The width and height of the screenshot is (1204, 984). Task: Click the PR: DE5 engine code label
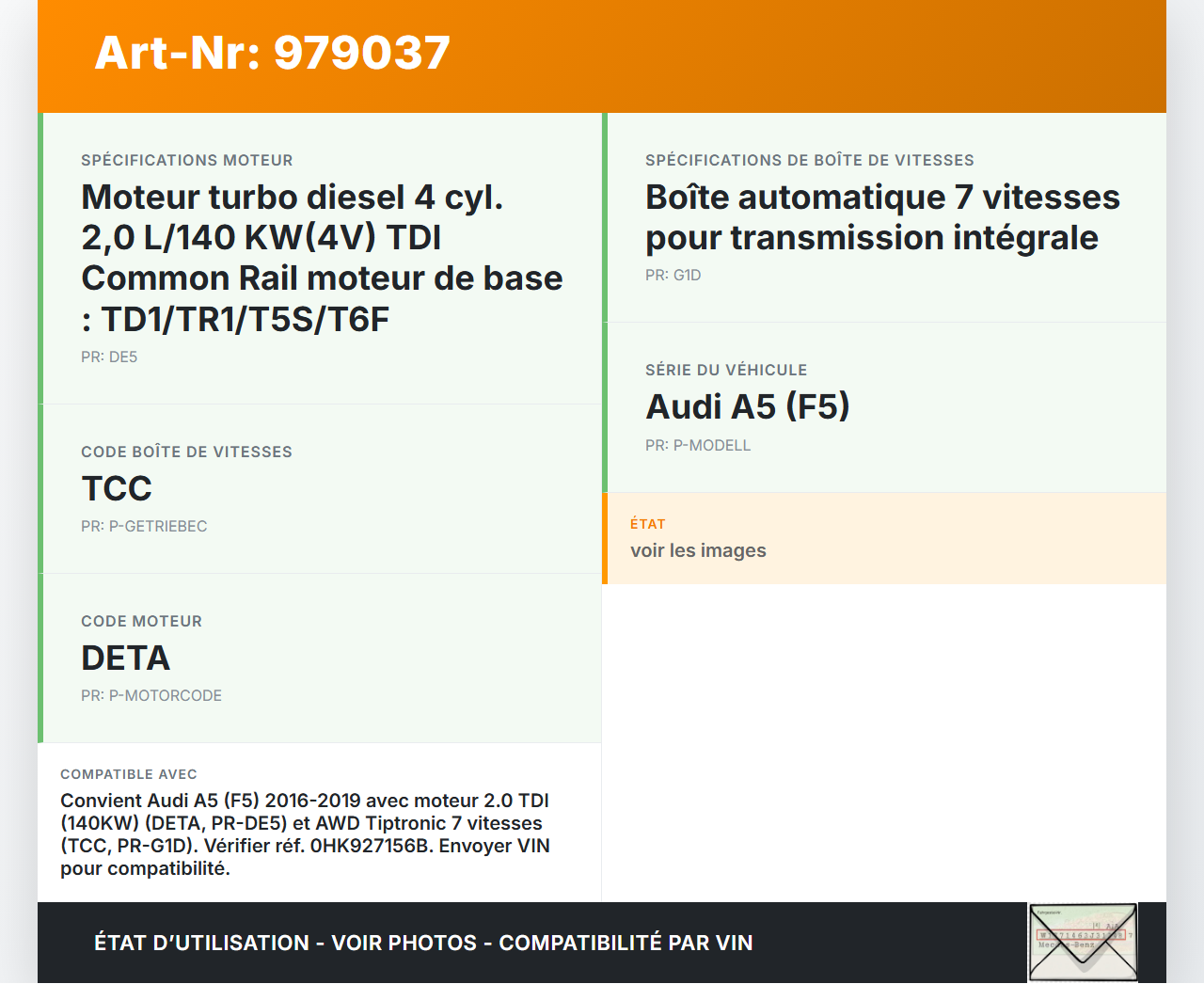point(109,357)
